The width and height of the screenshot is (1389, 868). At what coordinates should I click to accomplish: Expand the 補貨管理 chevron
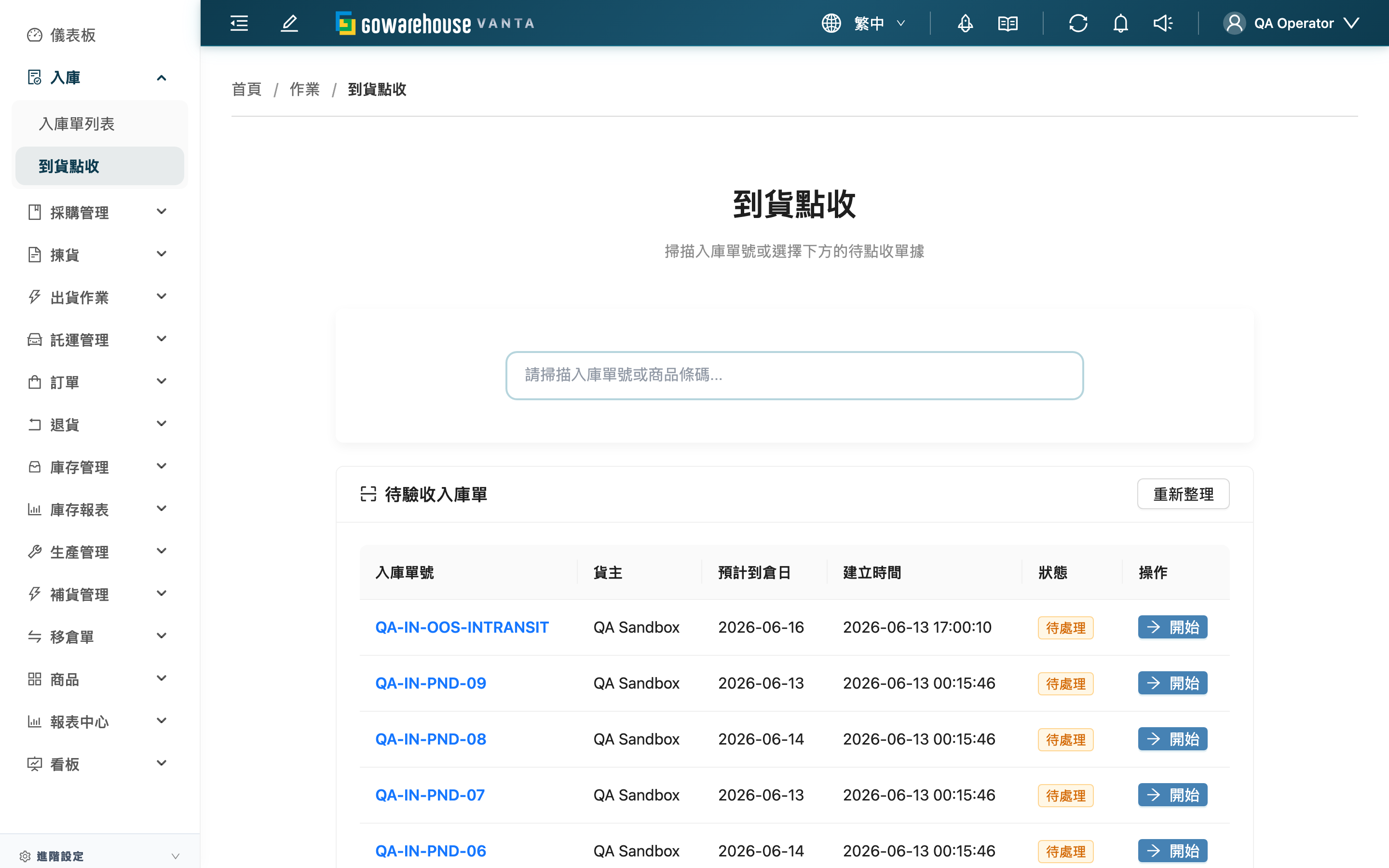[161, 594]
